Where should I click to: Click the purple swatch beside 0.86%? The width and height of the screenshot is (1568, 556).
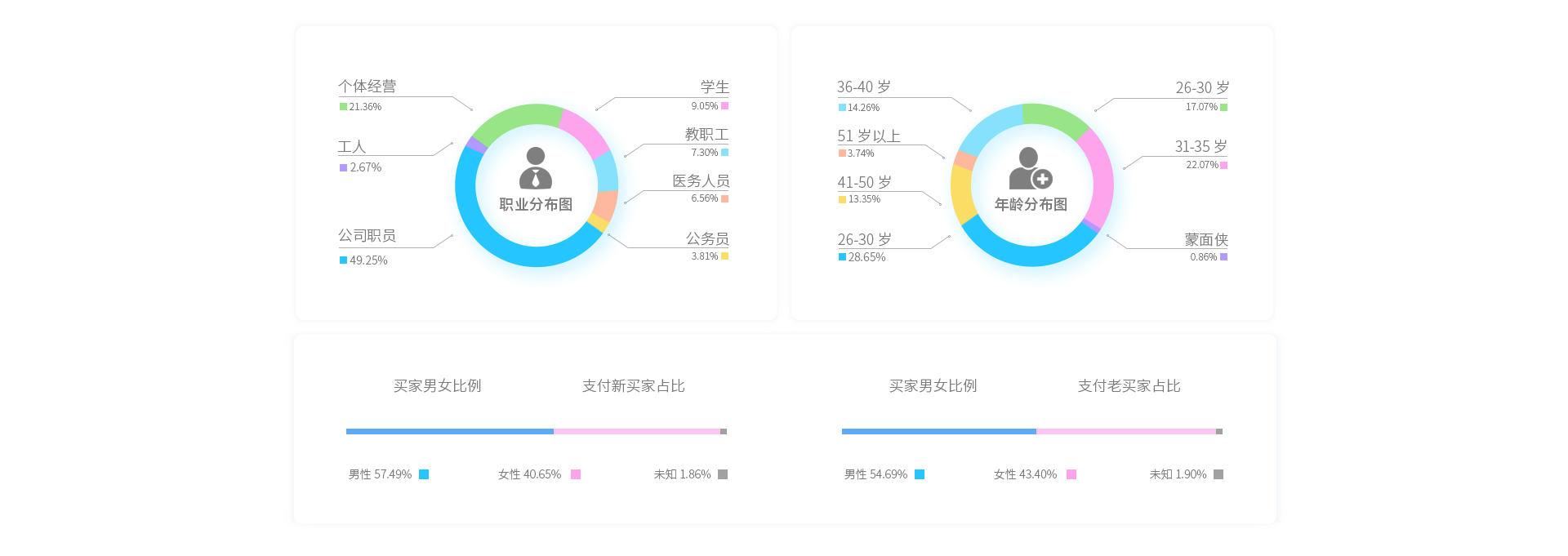point(1223,257)
